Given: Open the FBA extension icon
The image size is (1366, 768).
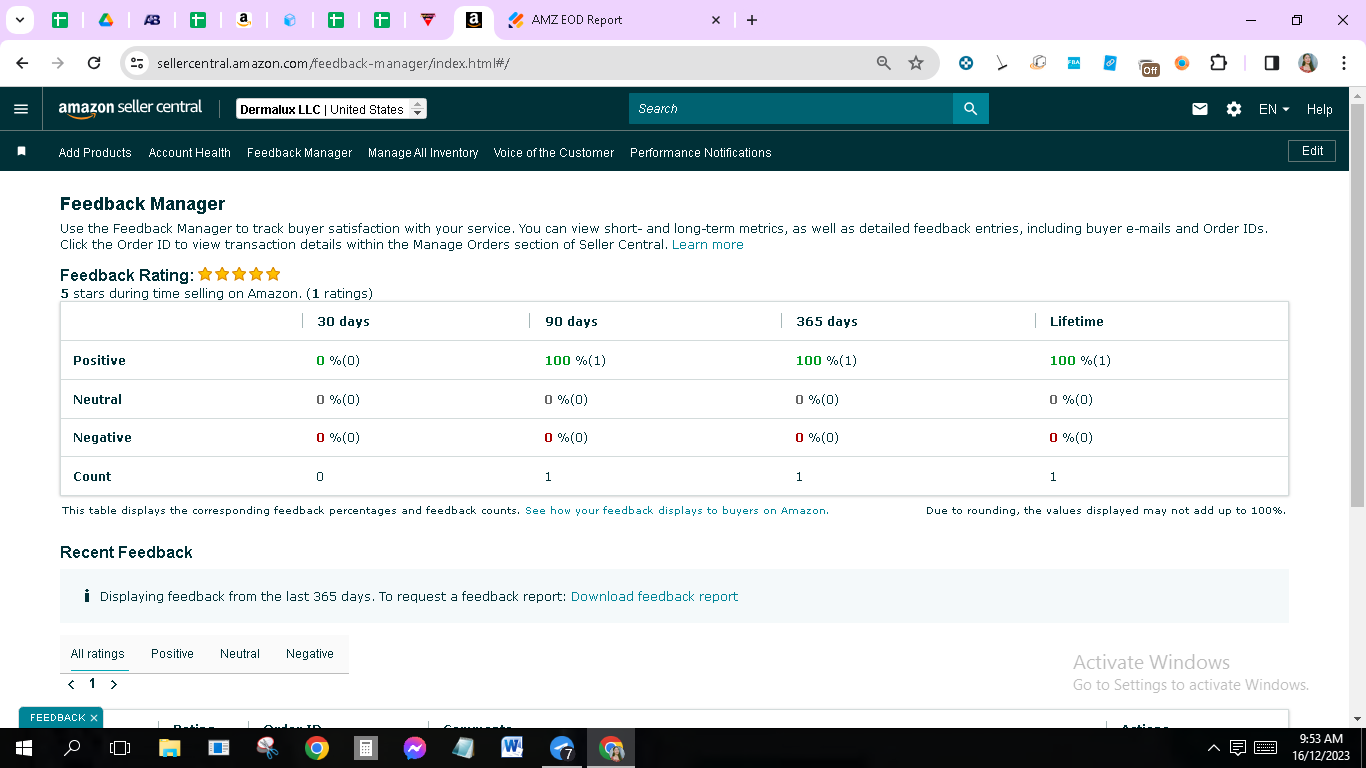Looking at the screenshot, I should point(1074,63).
